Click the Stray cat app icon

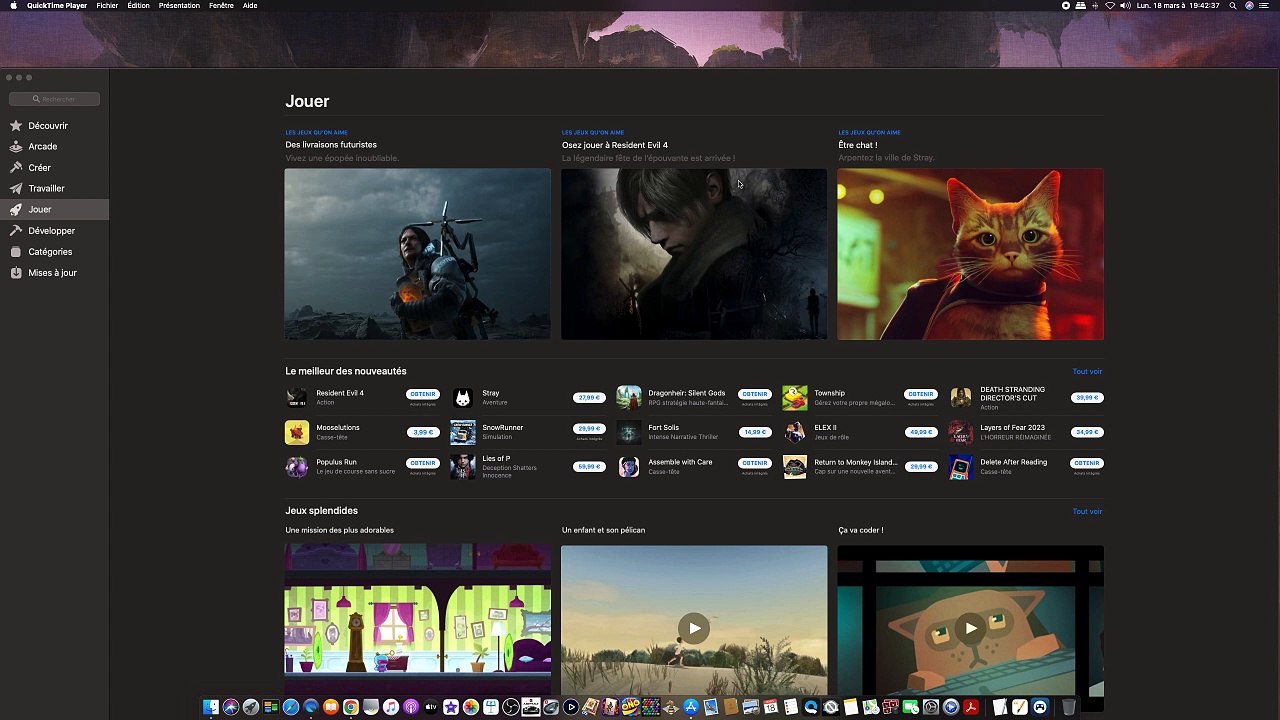(463, 398)
